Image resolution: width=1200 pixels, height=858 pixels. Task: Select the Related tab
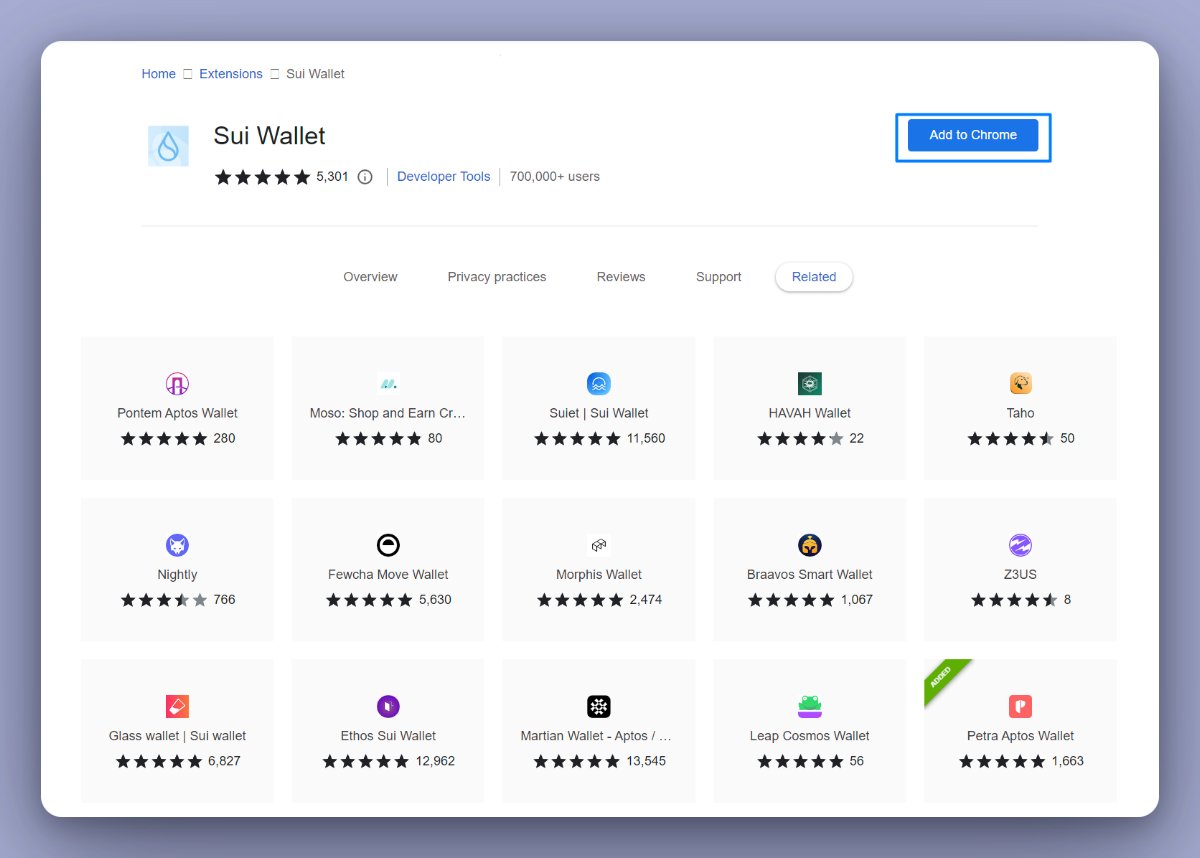814,277
